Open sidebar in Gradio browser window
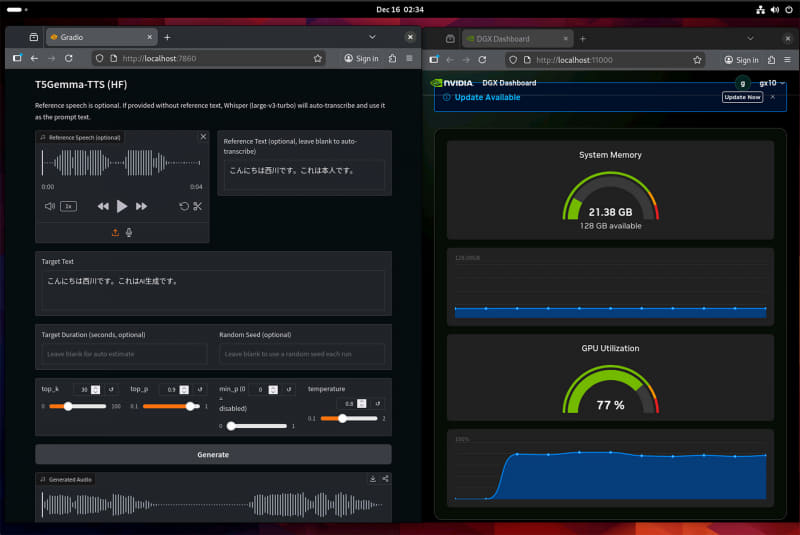This screenshot has width=800, height=535. pos(17,59)
